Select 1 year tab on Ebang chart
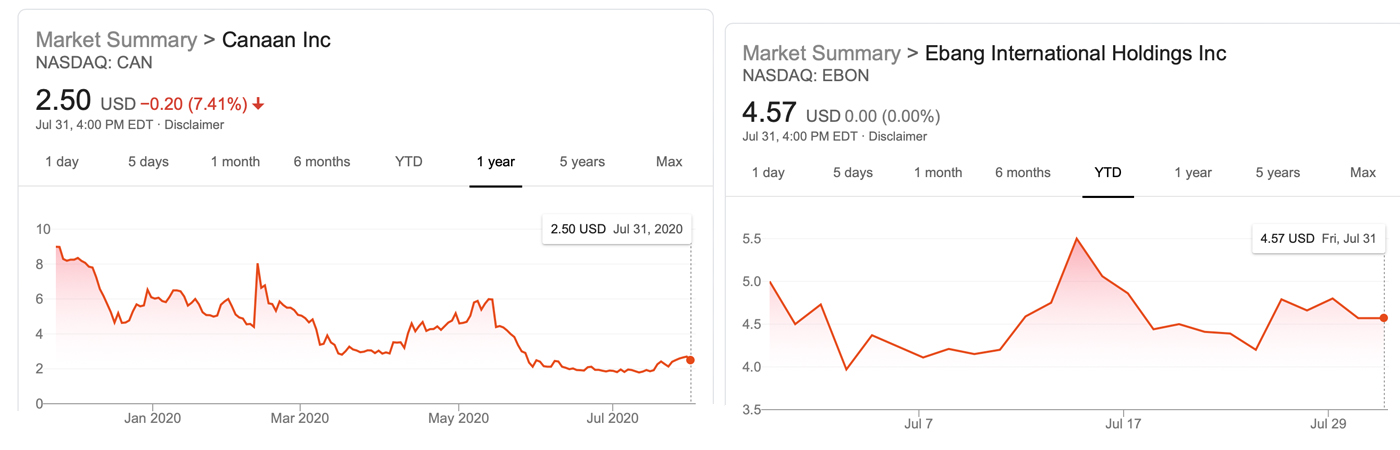 [x=1193, y=172]
